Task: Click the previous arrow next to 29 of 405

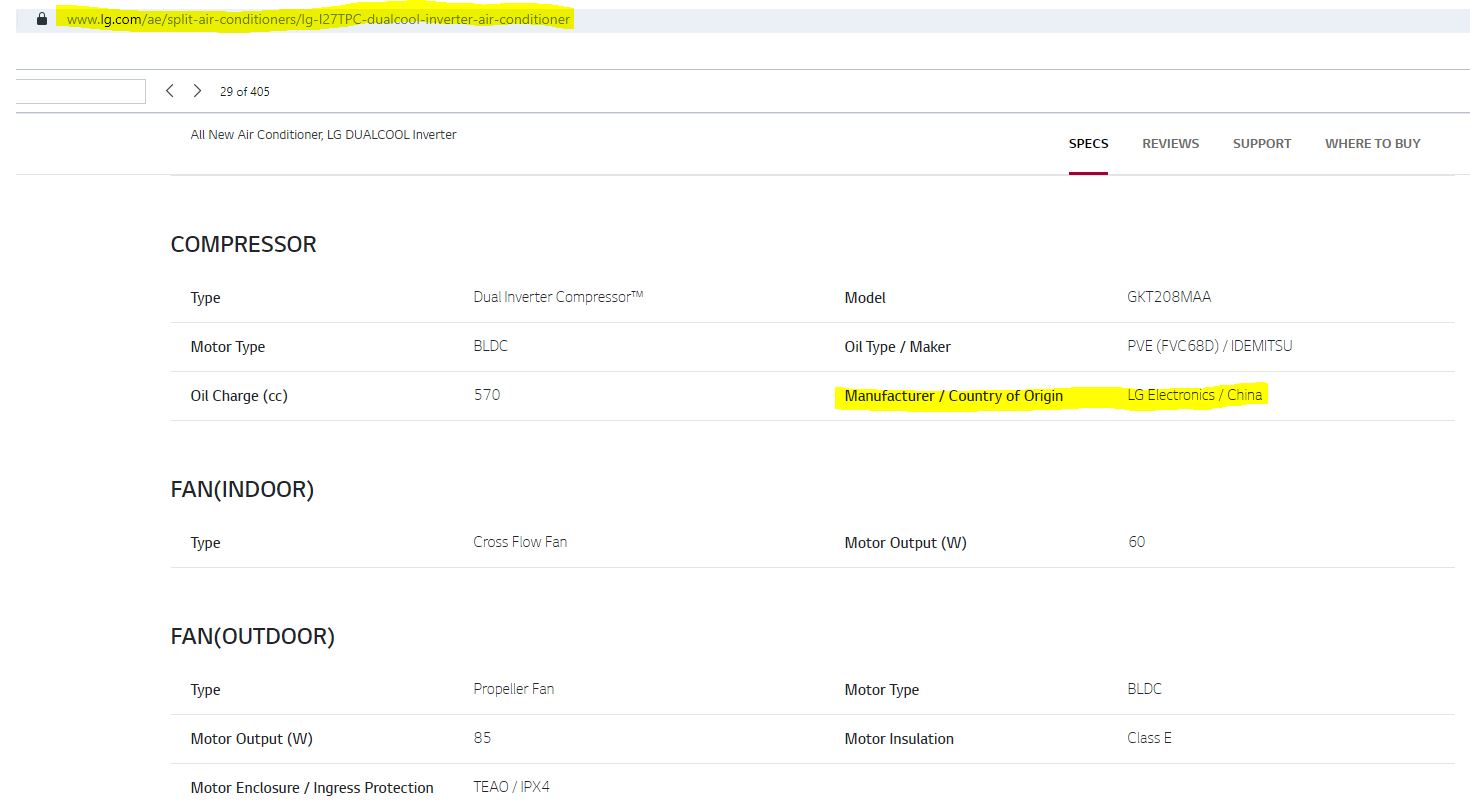Action: point(170,91)
